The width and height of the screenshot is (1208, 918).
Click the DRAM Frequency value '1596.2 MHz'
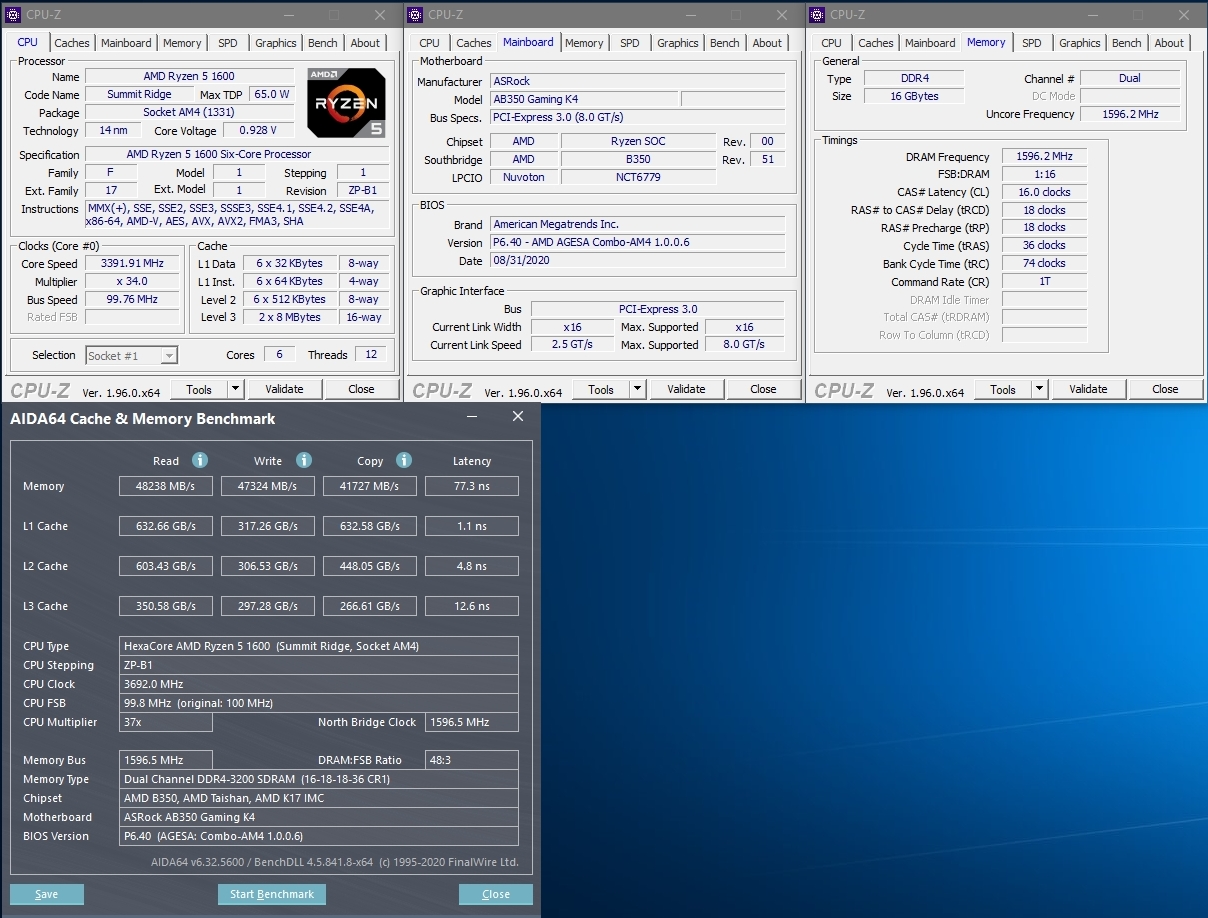[1044, 156]
